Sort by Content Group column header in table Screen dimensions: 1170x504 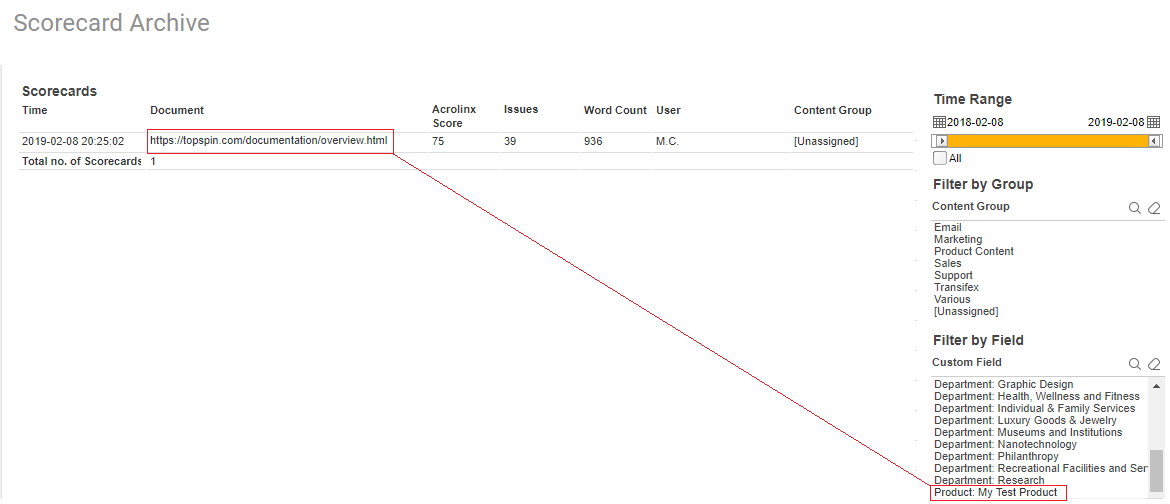point(833,111)
